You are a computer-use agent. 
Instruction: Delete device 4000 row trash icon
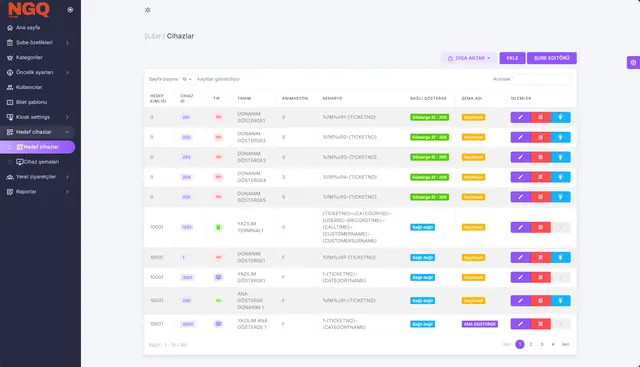540,324
